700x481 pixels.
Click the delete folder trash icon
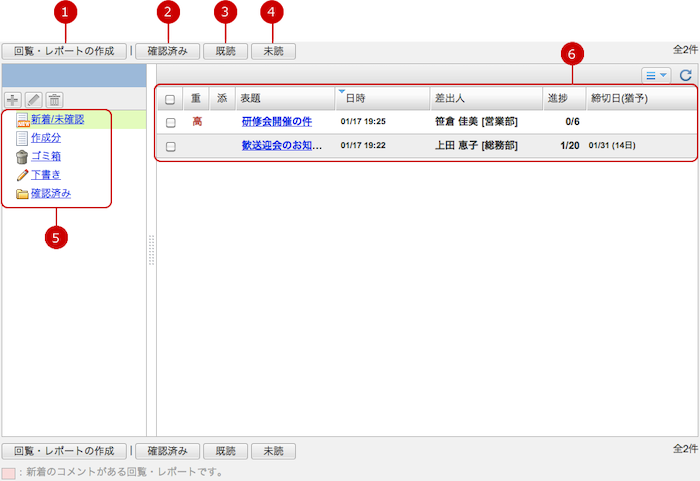click(x=54, y=100)
